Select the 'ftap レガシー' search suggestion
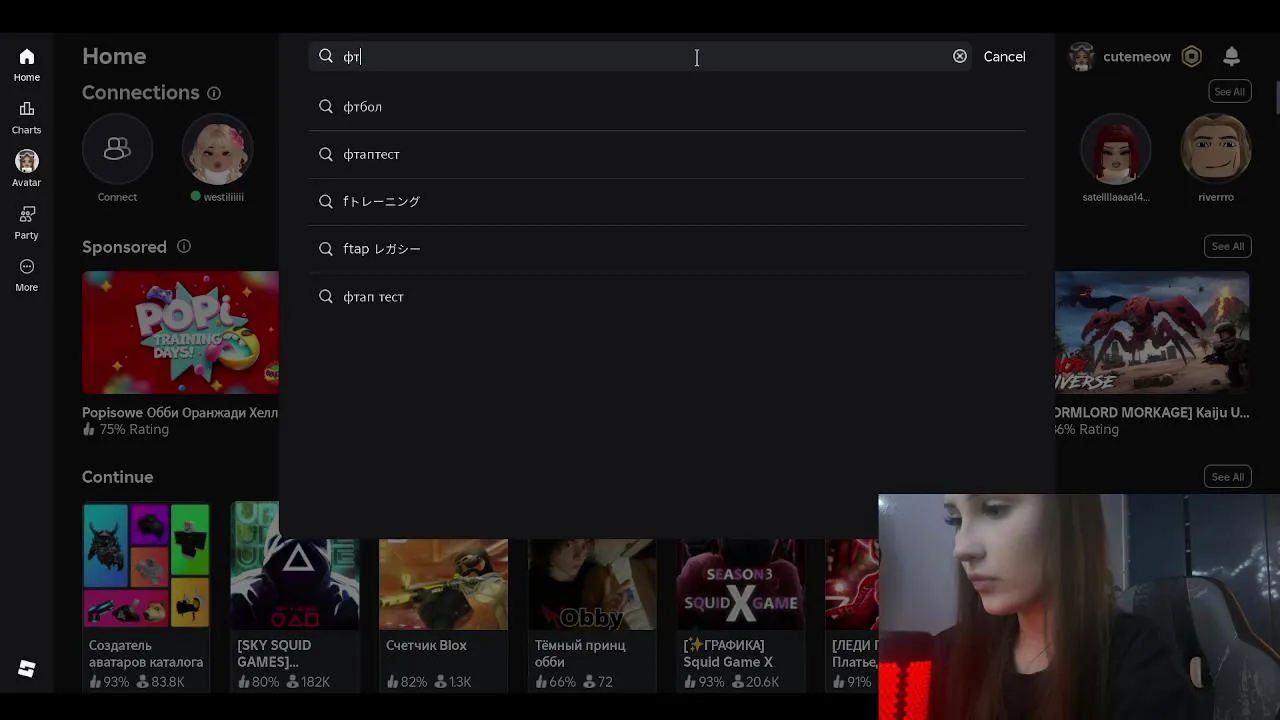The height and width of the screenshot is (720, 1280). [667, 248]
